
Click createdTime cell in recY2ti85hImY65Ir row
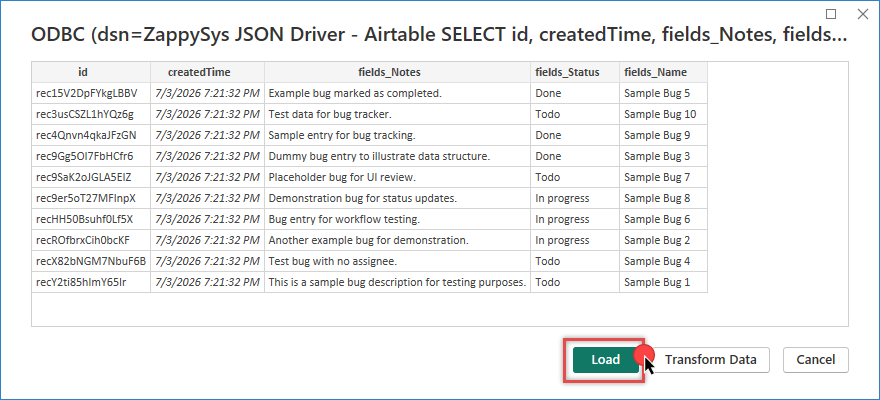tap(208, 282)
